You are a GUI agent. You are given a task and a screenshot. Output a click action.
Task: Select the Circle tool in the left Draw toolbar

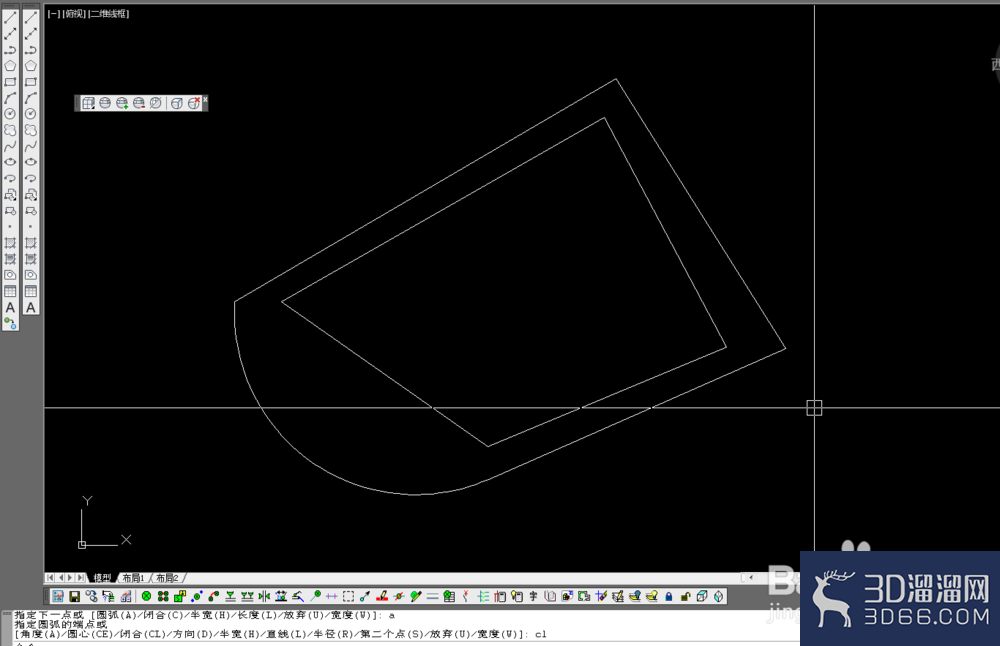point(10,114)
